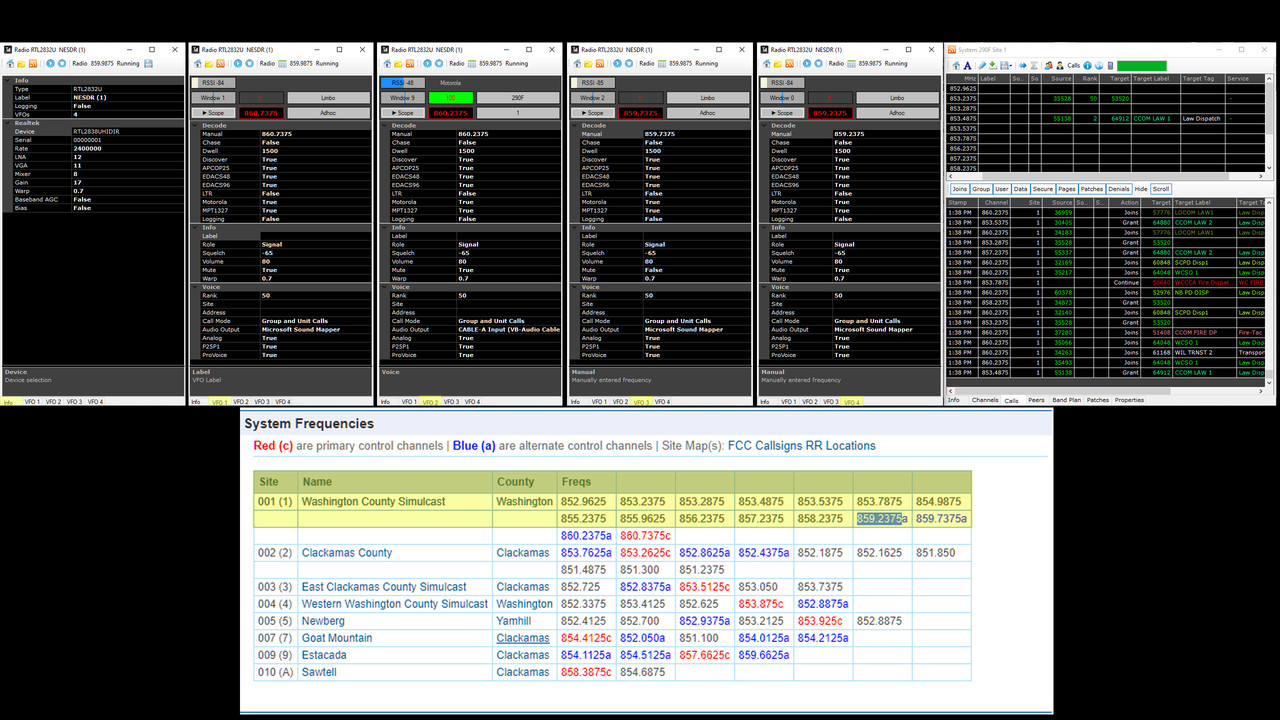The height and width of the screenshot is (720, 1280).
Task: Start the receiver with the play icon
Action: click(50, 65)
